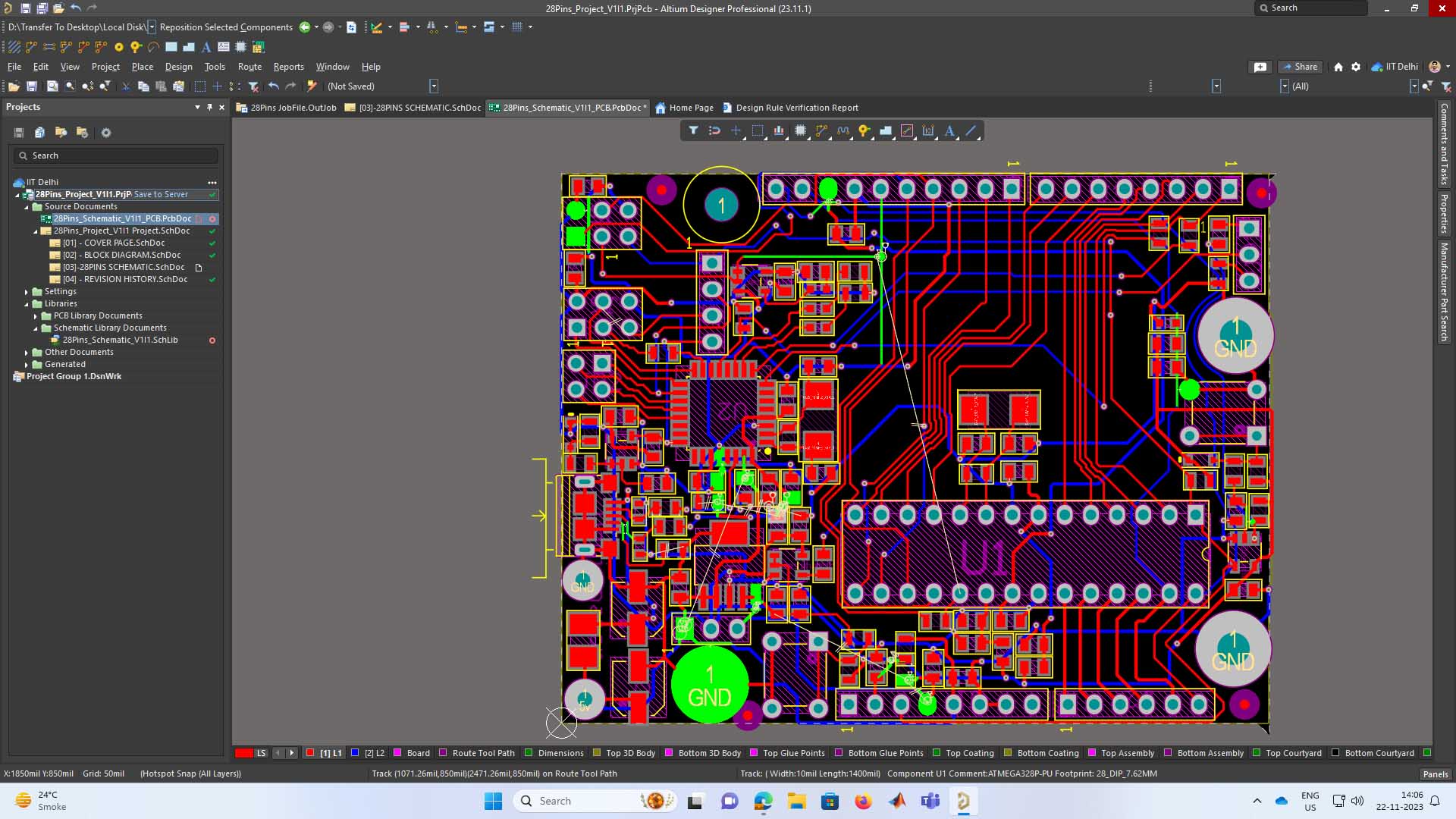1456x819 pixels.
Task: Click the place via icon
Action: 864,130
